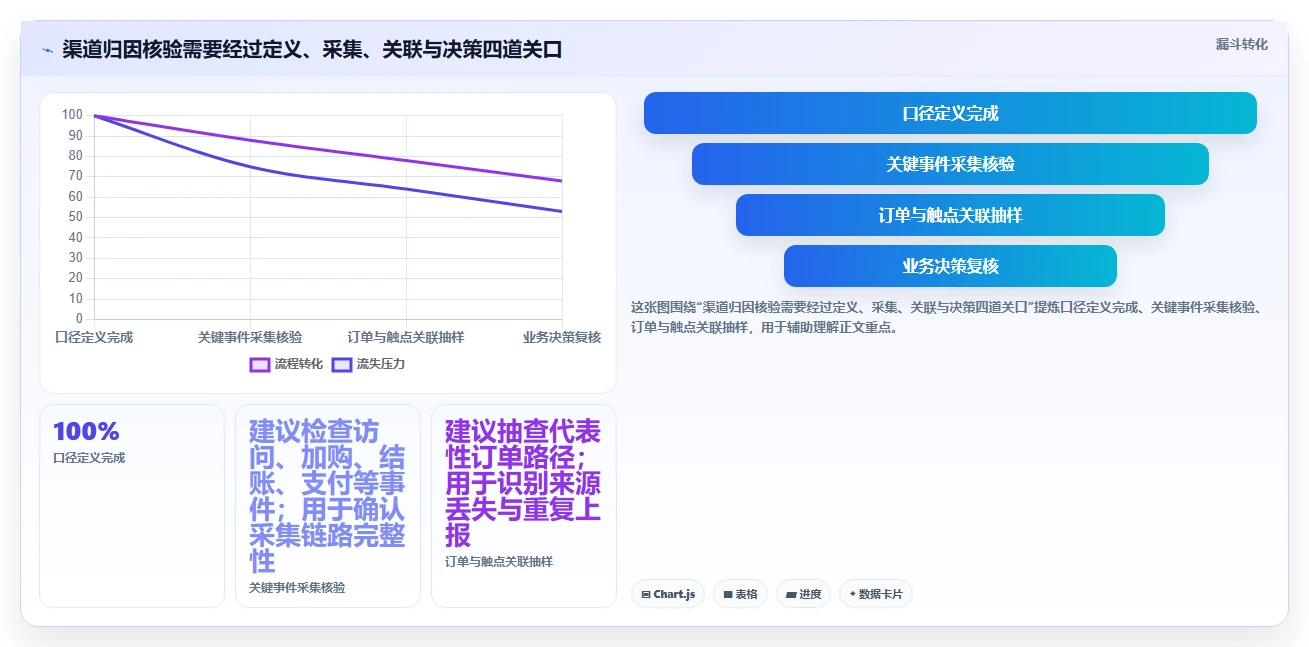Click the x-axis label 订单与触点关联抽样
Screen dimensions: 1309x647
(x=406, y=337)
